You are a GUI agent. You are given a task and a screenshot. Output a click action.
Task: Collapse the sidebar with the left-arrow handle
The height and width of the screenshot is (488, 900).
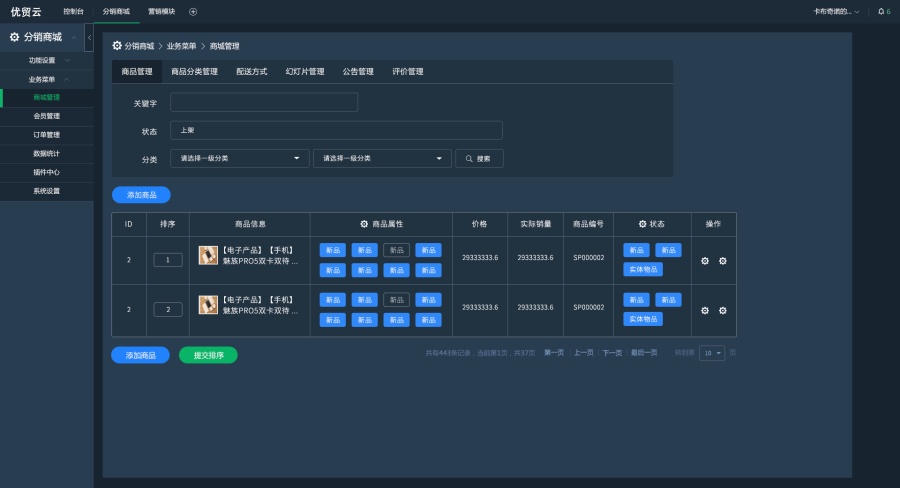tap(89, 37)
